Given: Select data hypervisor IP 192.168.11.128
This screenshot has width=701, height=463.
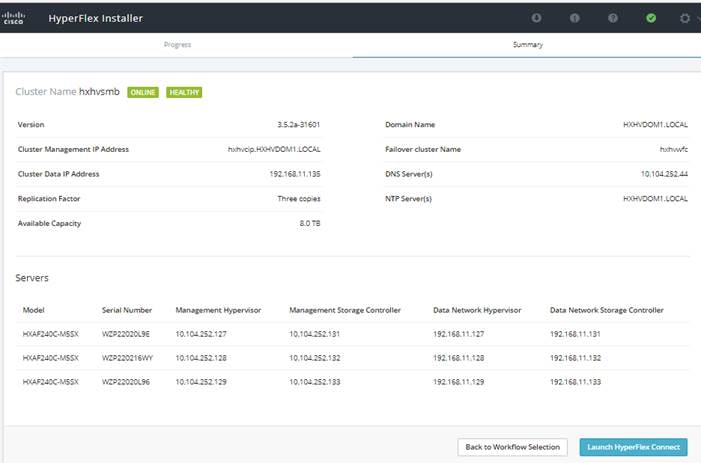Looking at the screenshot, I should (459, 358).
